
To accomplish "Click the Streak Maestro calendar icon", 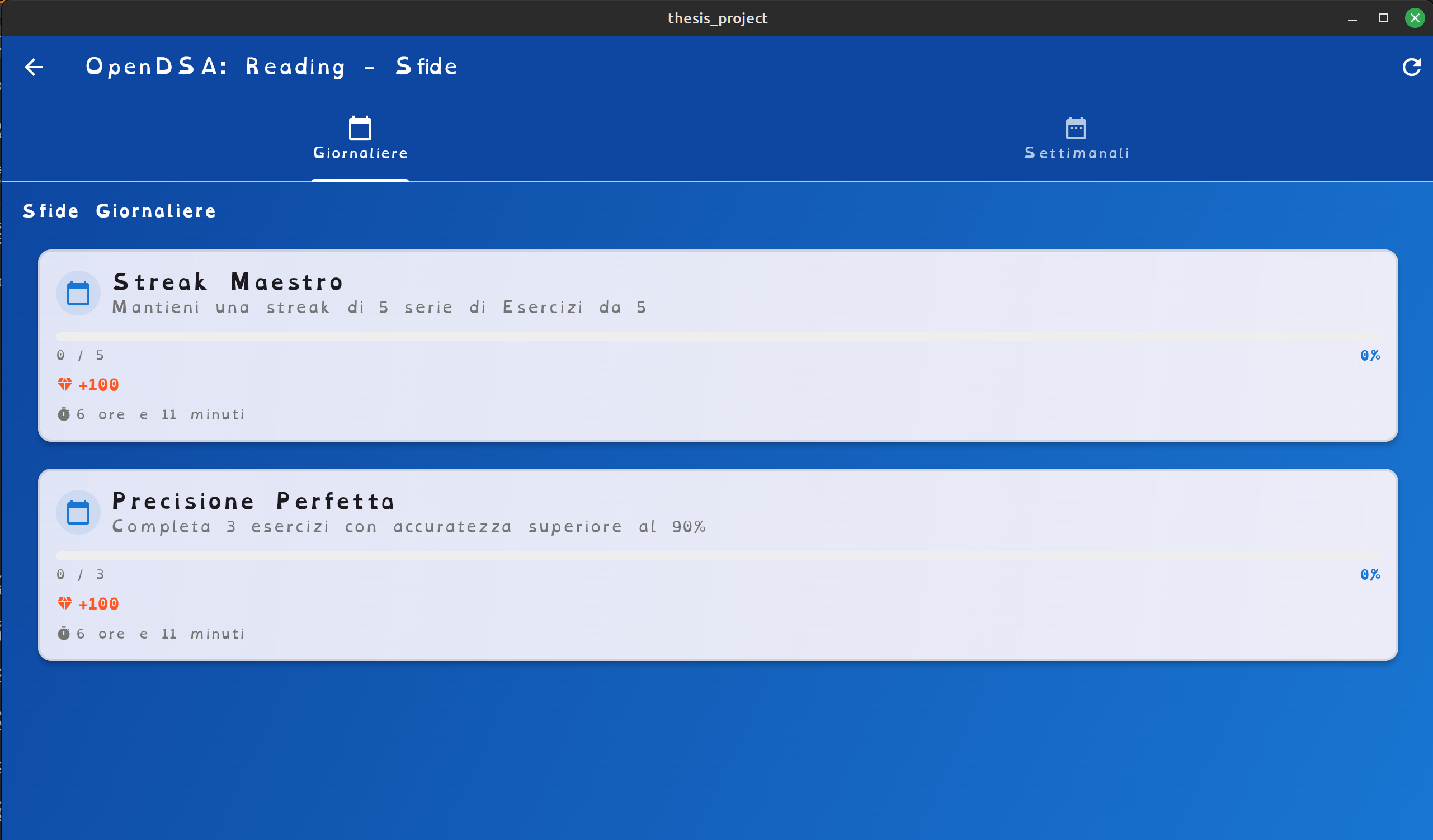I will click(x=78, y=294).
